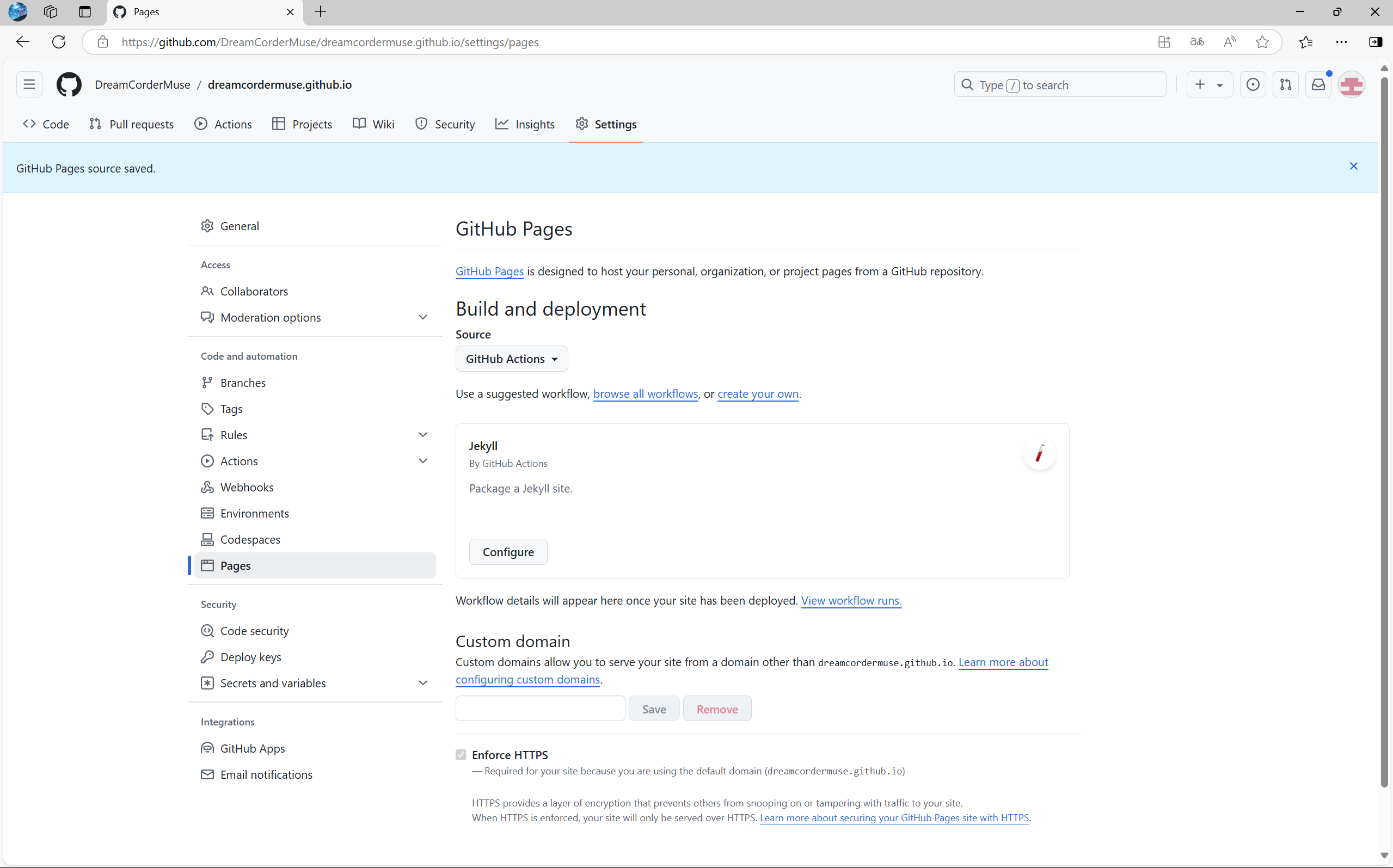1393x868 pixels.
Task: Click the Configure button for Jekyll
Action: tap(508, 552)
